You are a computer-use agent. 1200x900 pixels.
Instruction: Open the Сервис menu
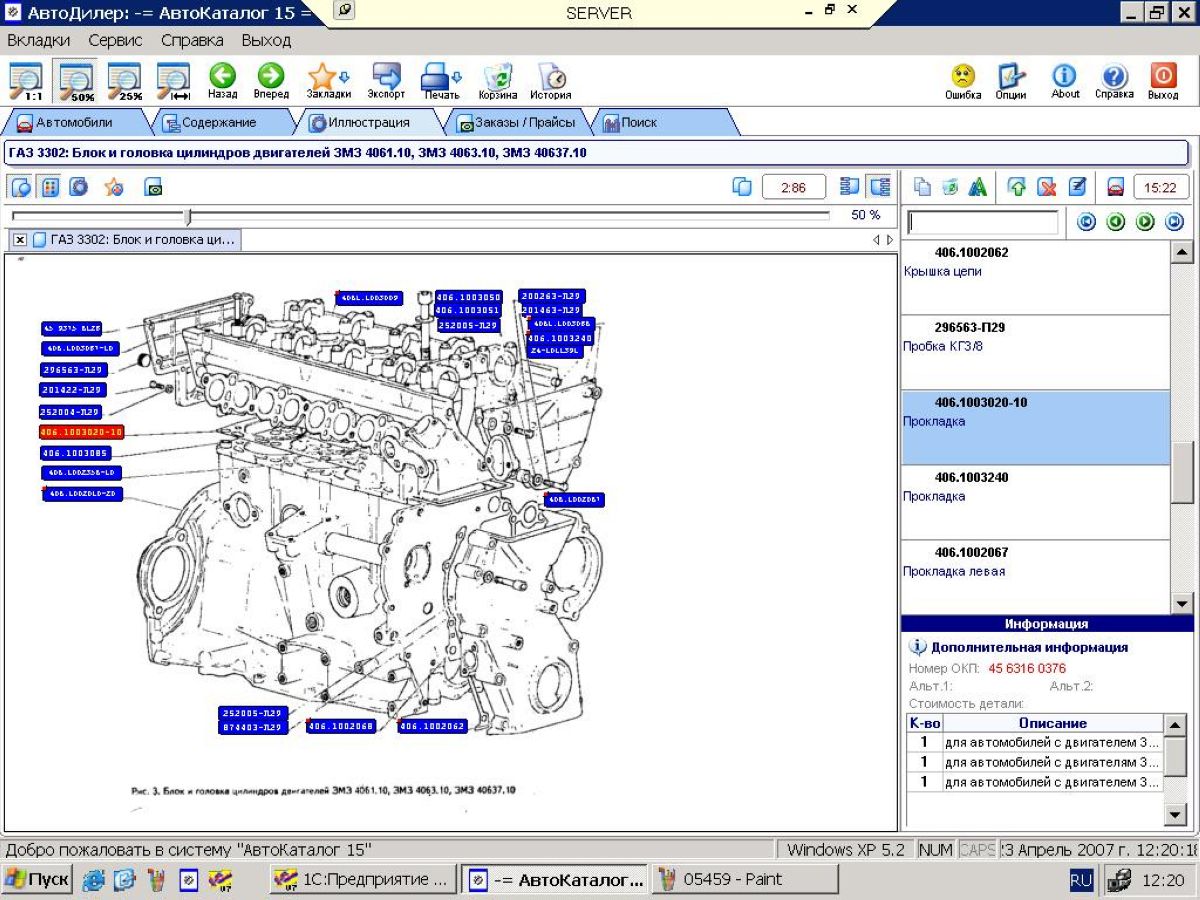(x=115, y=41)
